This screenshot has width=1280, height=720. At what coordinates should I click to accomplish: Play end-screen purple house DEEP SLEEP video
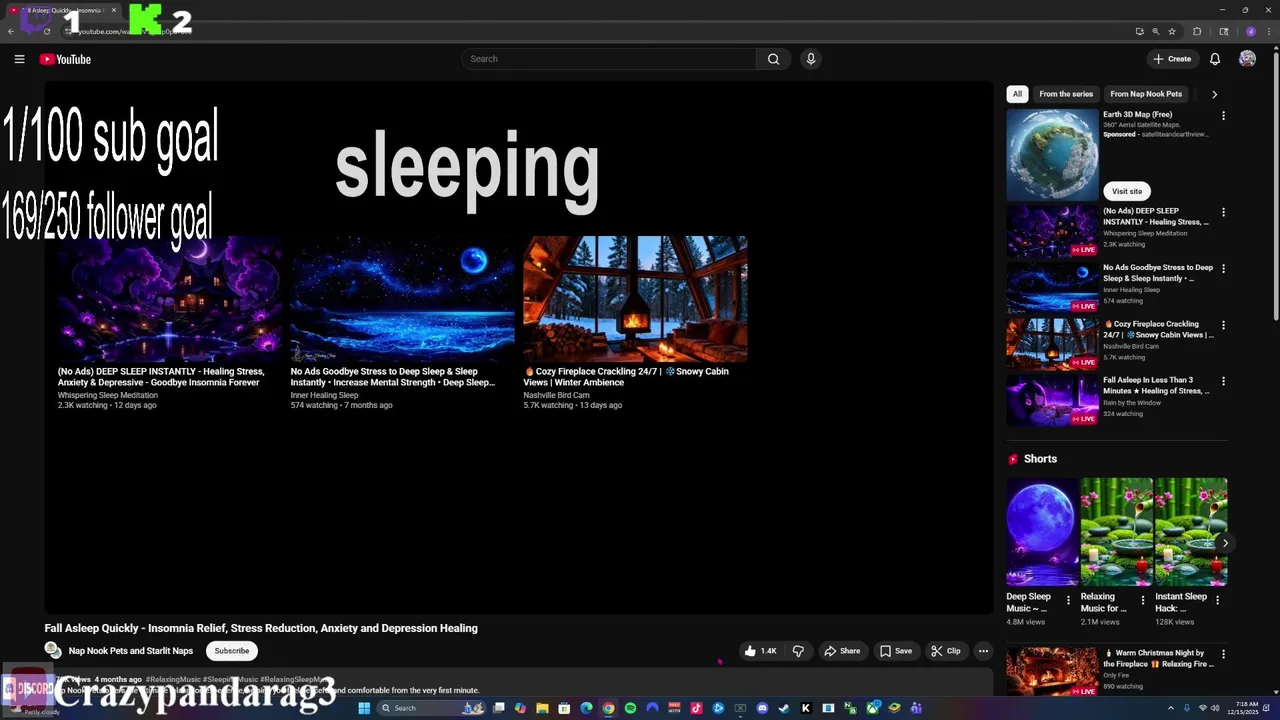tap(170, 299)
